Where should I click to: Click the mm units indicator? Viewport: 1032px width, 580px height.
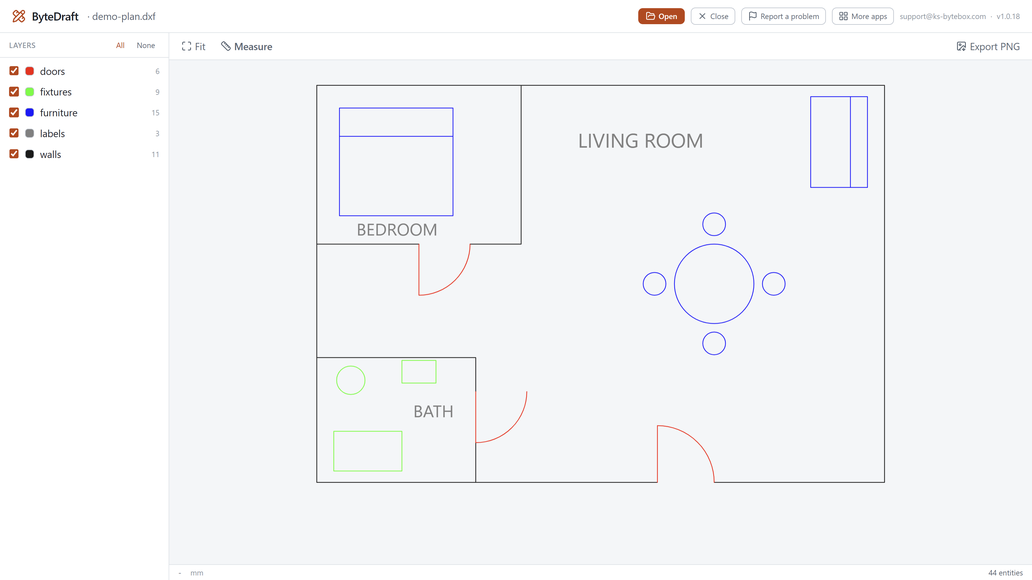coord(197,573)
